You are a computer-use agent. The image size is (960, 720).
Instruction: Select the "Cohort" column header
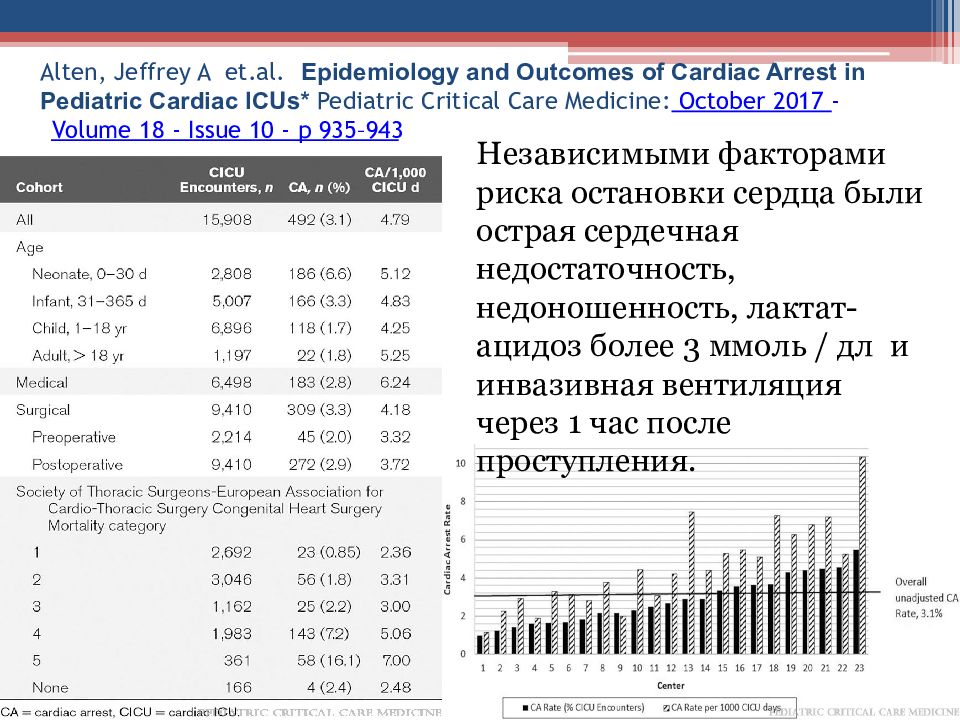tap(39, 187)
